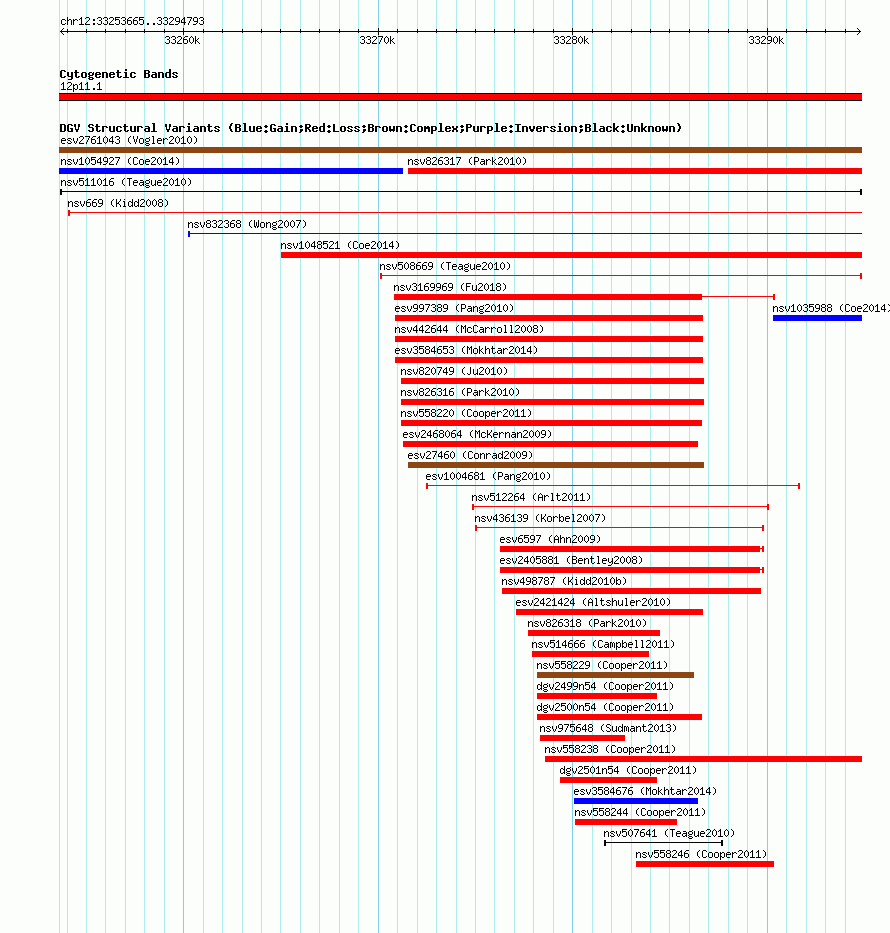Screen dimensions: 890x933
Task: Click the esv3584676 blue gain bar
Action: 636,801
